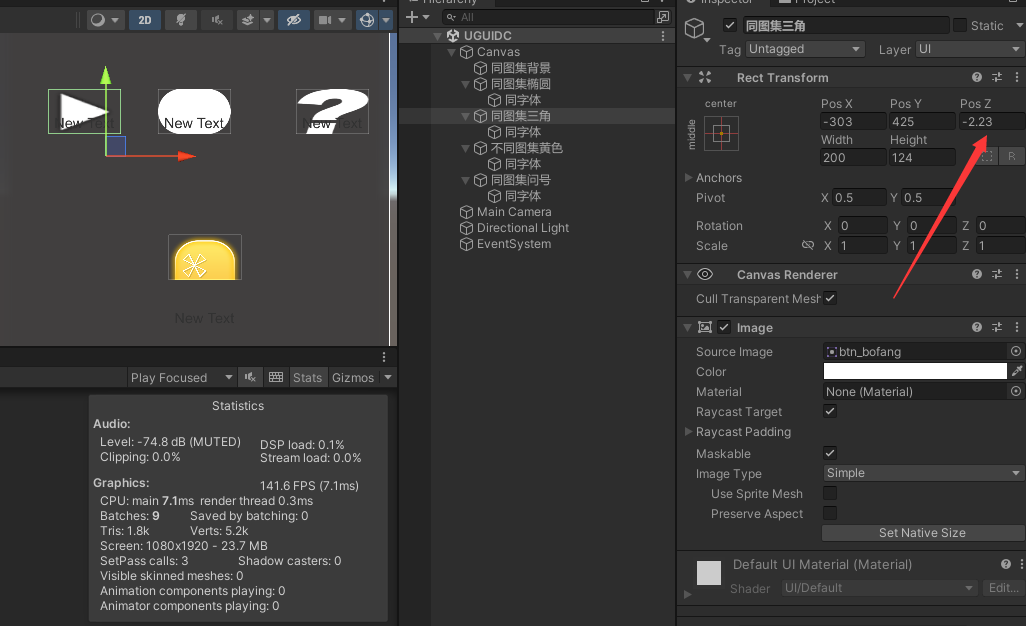Image resolution: width=1026 pixels, height=626 pixels.
Task: Disable Image component checkbox
Action: pos(724,327)
